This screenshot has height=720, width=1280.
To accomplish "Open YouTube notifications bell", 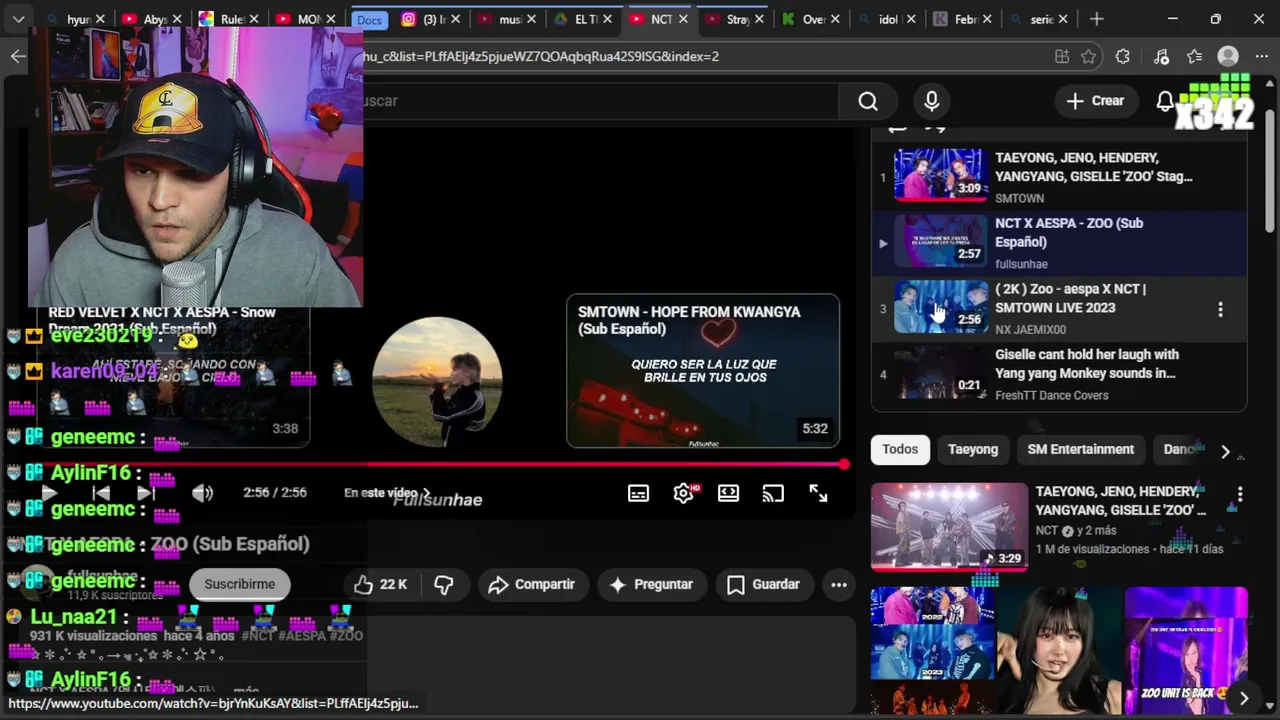I will tap(1165, 101).
